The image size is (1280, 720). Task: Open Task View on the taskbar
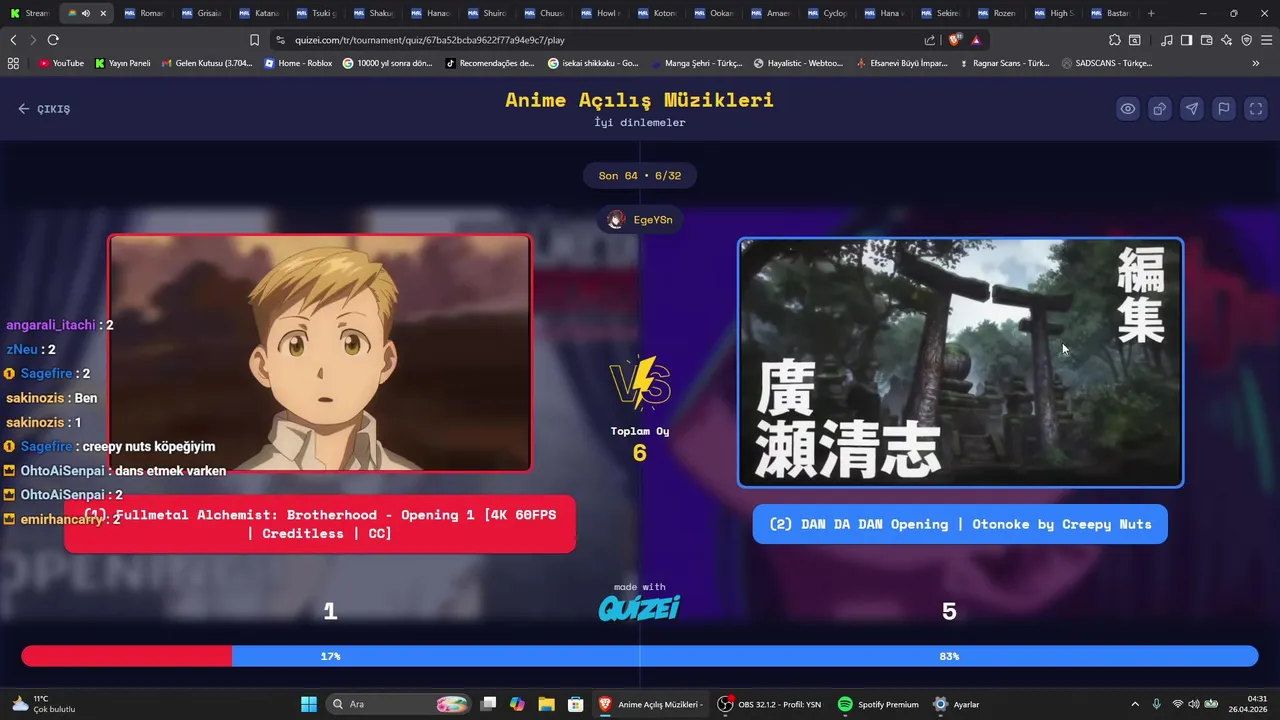point(488,704)
